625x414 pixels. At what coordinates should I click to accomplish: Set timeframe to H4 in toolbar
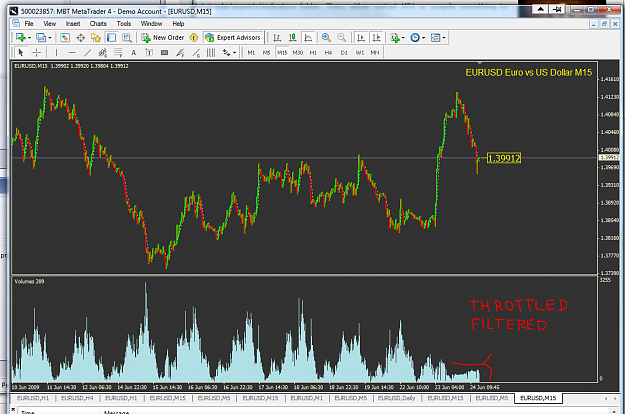coord(328,52)
